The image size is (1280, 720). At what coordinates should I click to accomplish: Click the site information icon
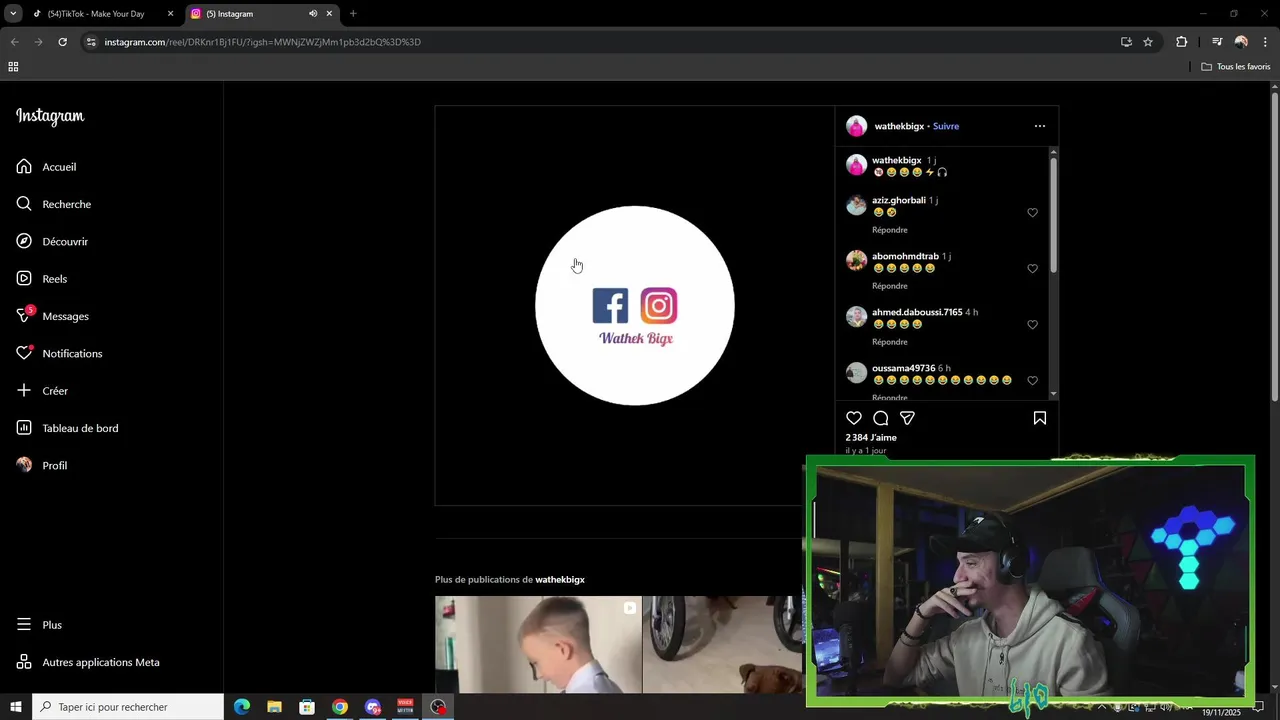[91, 42]
